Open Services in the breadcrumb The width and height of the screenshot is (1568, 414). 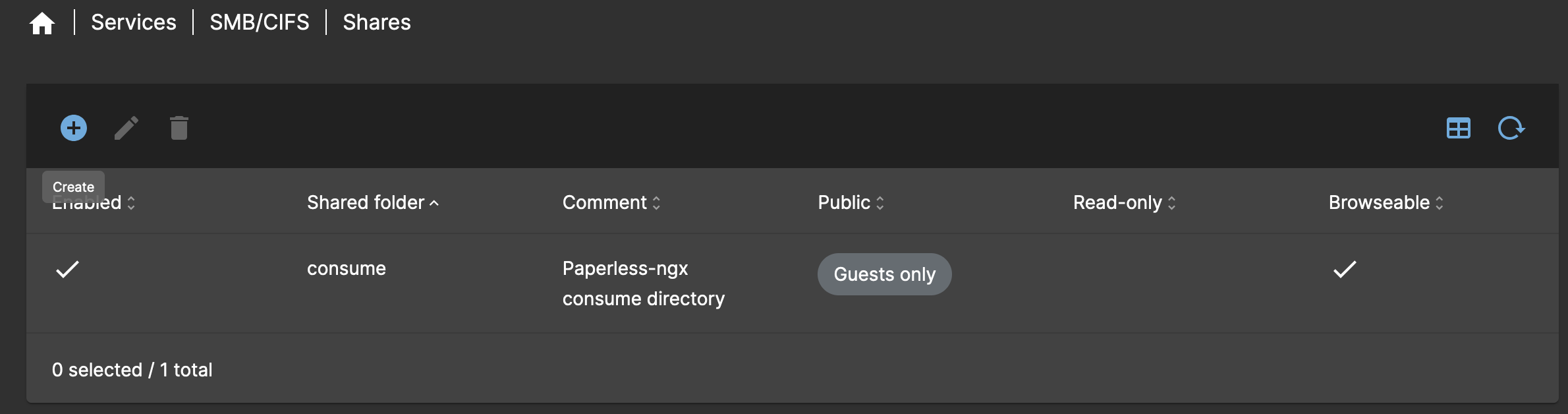(134, 22)
